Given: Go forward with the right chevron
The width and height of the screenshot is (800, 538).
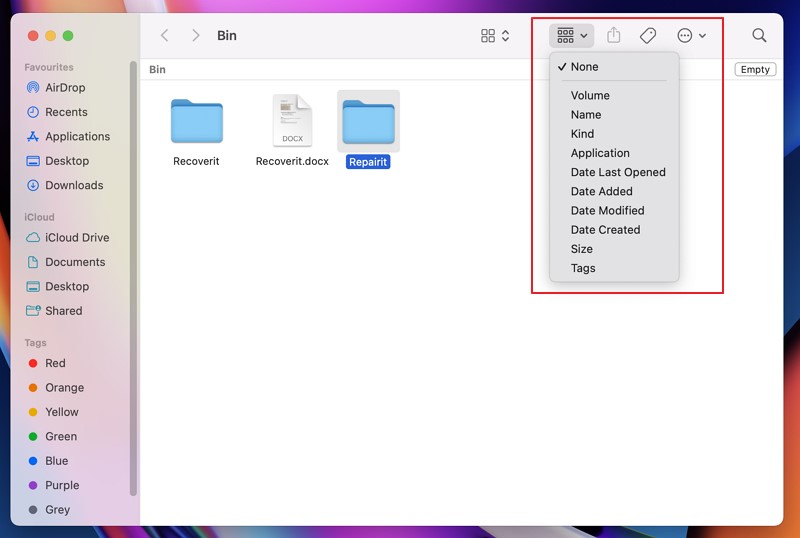Looking at the screenshot, I should point(195,36).
